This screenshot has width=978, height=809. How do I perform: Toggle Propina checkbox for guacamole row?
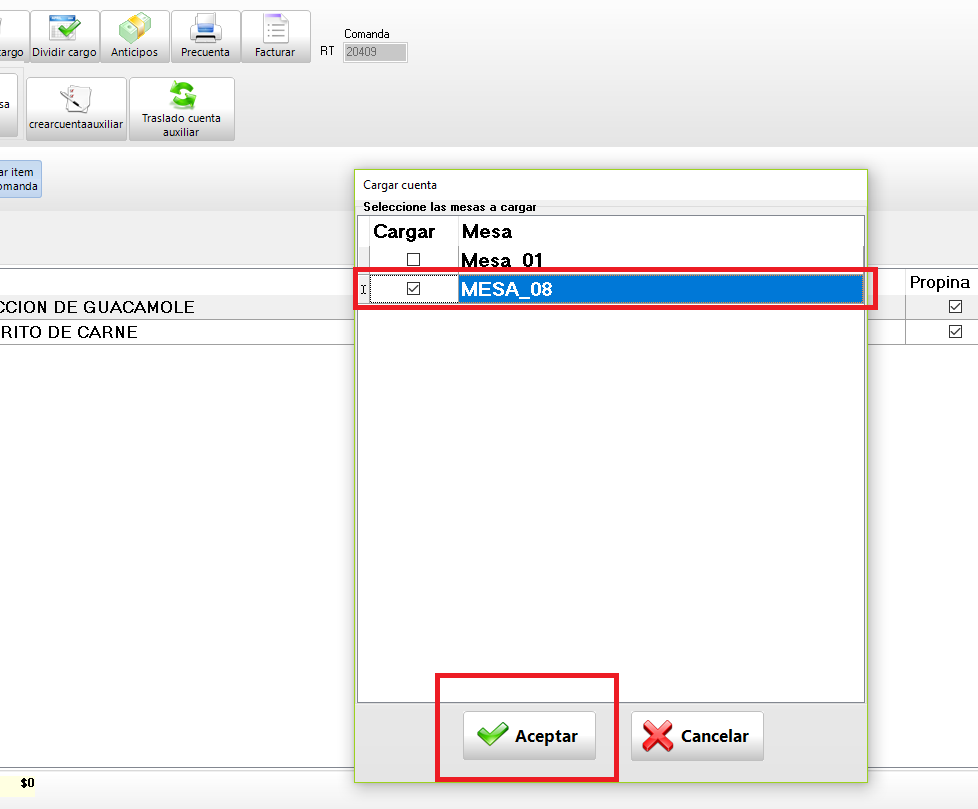pos(955,307)
